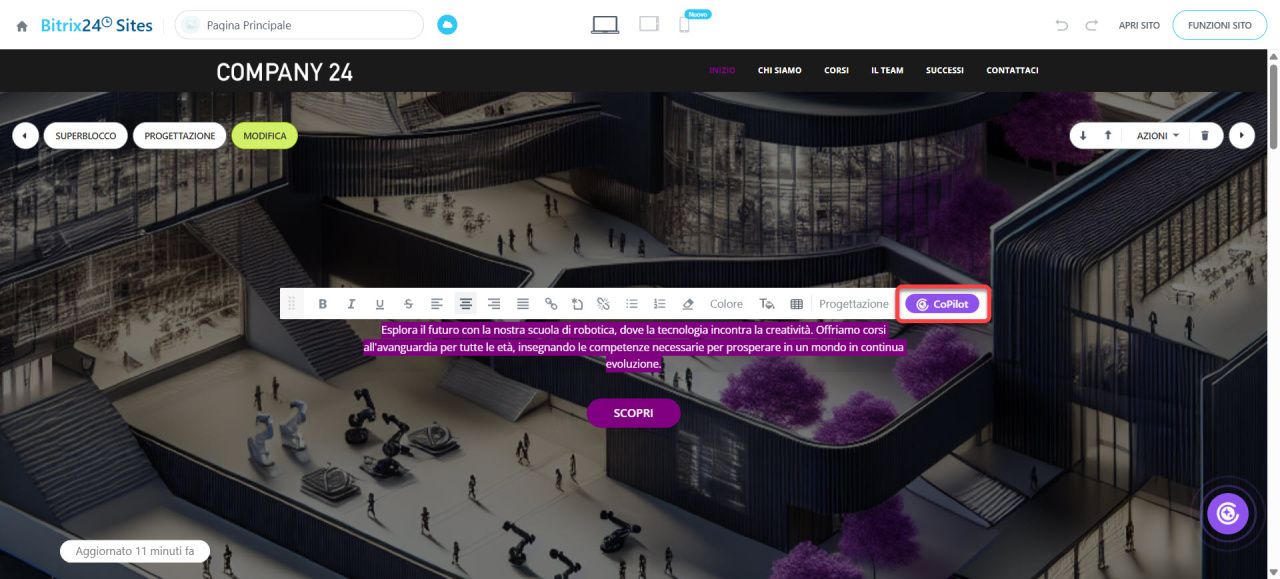Expand block options with the right arrow
This screenshot has height=579, width=1280.
pyautogui.click(x=1242, y=136)
